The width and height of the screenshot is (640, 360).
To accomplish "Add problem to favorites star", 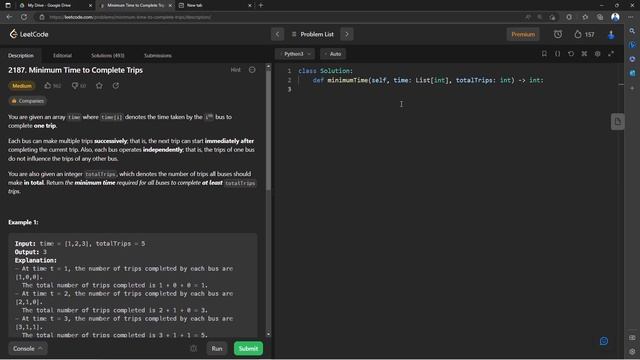I will pyautogui.click(x=99, y=86).
